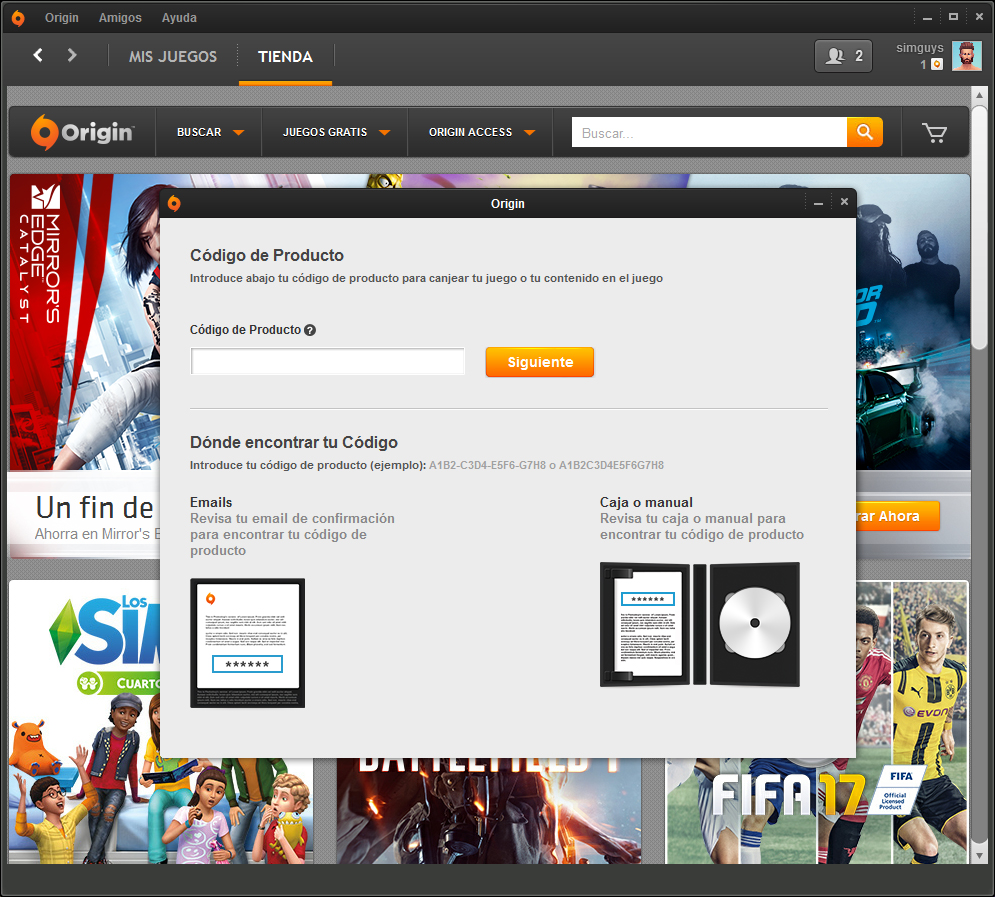The image size is (995, 897).
Task: Click the Origin logo in title bar
Action: tap(18, 18)
